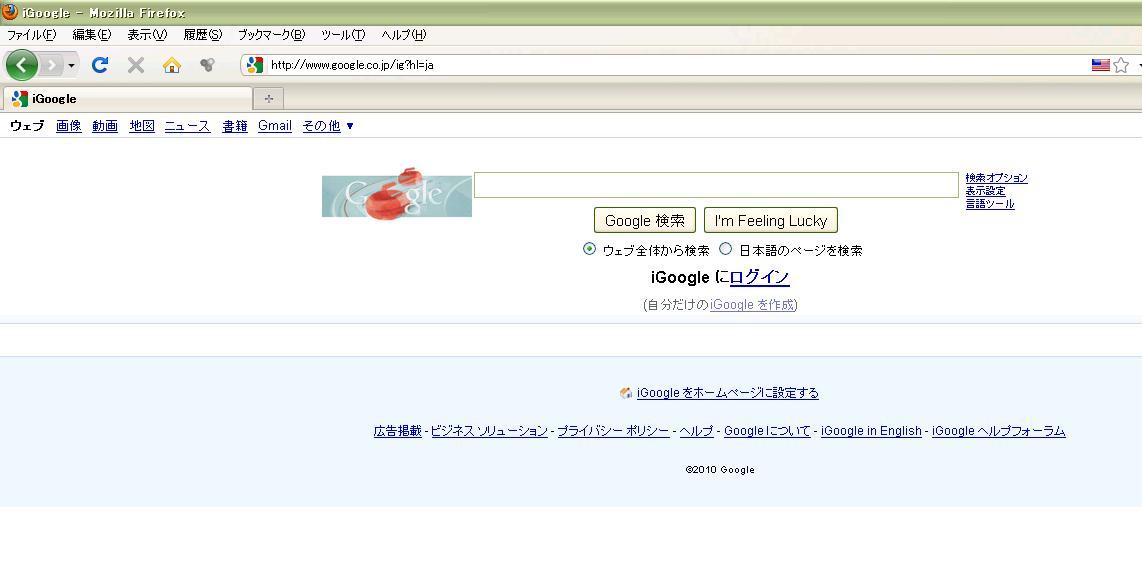
Task: Open the 地図 link
Action: [142, 126]
